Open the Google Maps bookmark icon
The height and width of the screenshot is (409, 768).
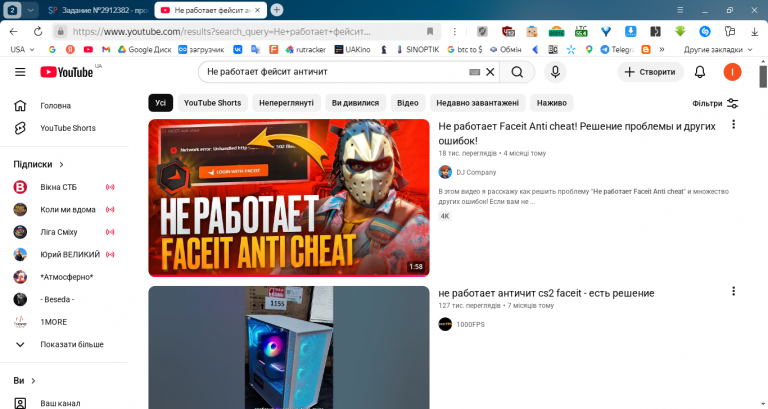pyautogui.click(x=589, y=49)
